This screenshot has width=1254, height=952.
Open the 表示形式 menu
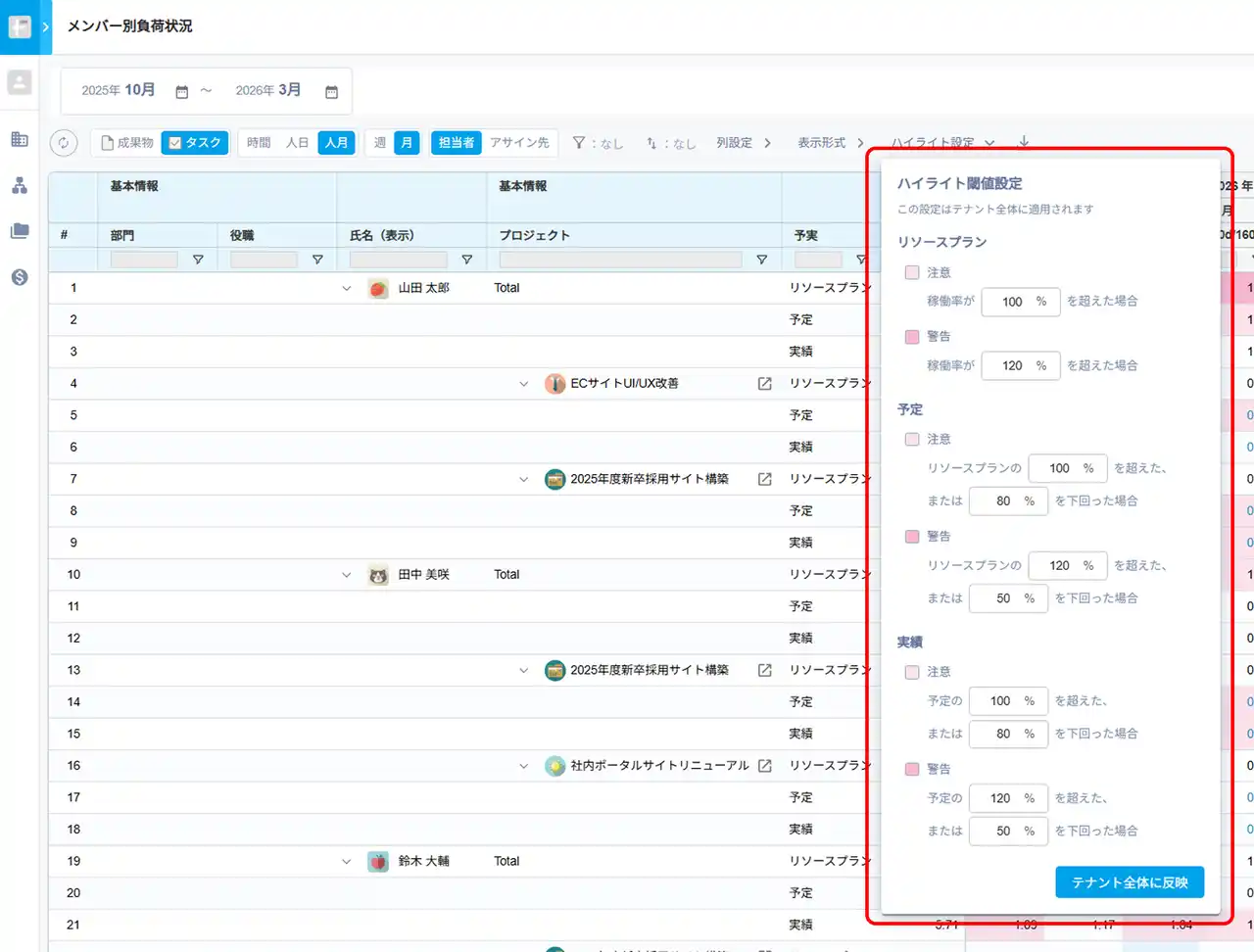coord(830,143)
